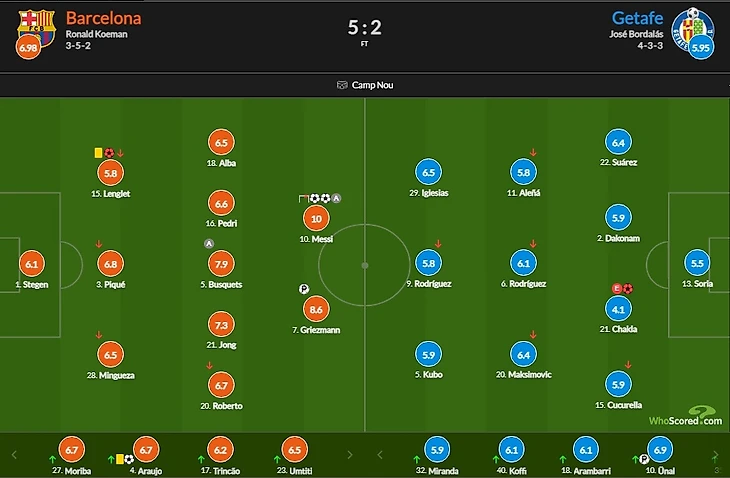Select substitute Ünal's 6.9 rating
Screen dimensions: 730x478
660,450
